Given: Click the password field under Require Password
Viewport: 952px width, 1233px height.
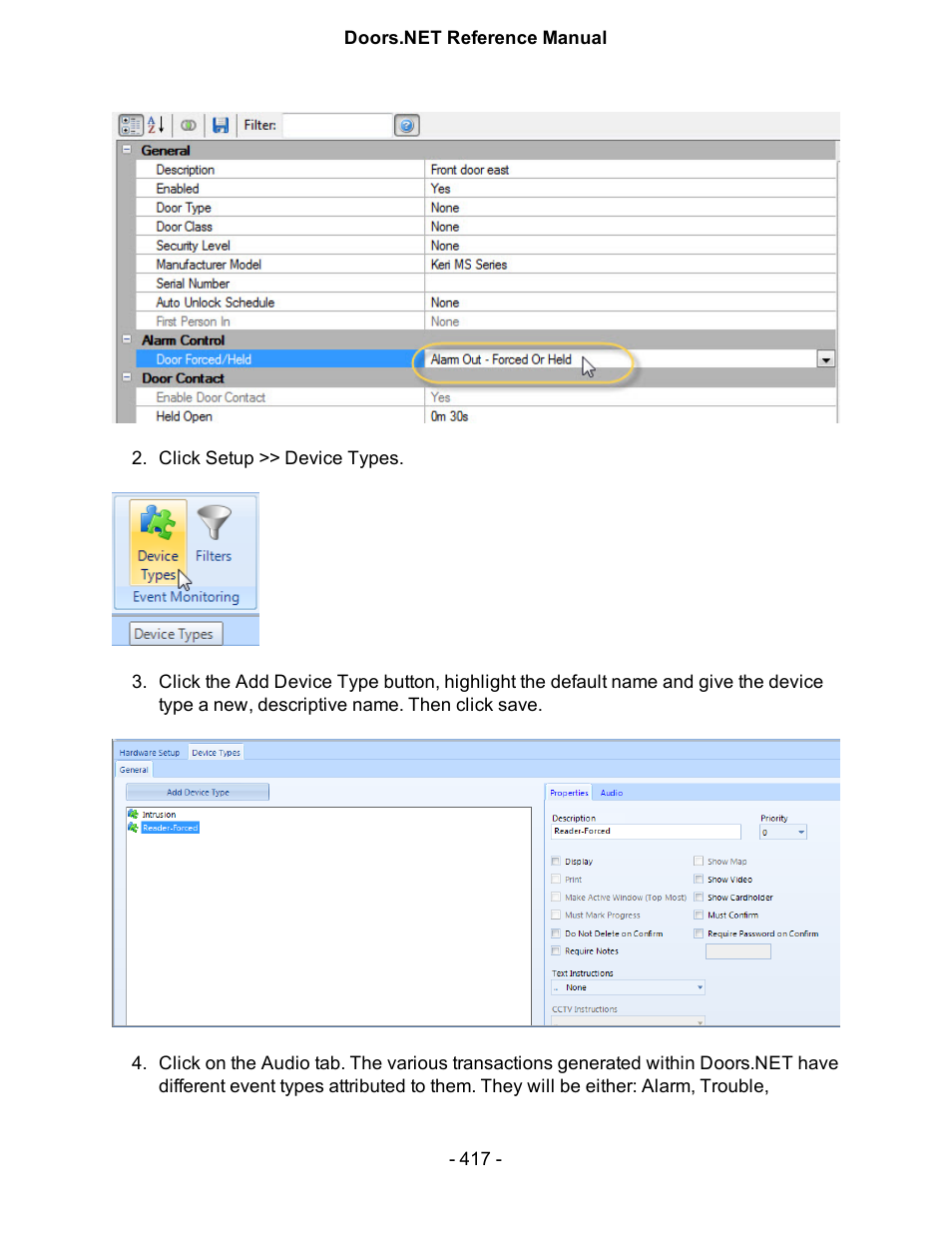Looking at the screenshot, I should tap(737, 951).
